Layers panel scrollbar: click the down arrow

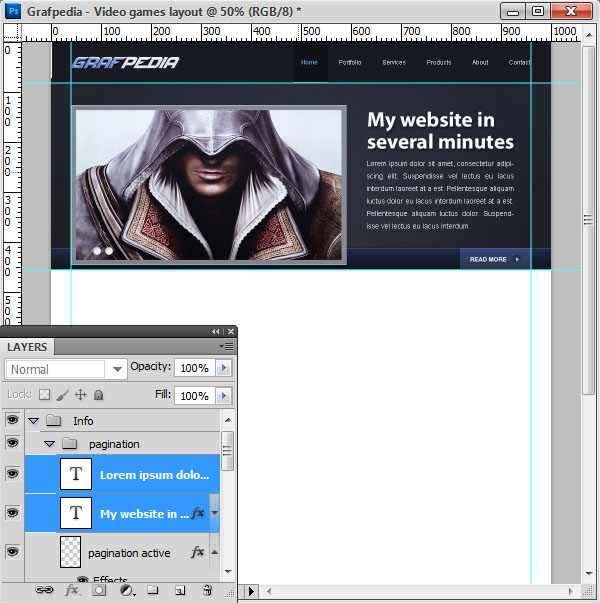coord(228,571)
